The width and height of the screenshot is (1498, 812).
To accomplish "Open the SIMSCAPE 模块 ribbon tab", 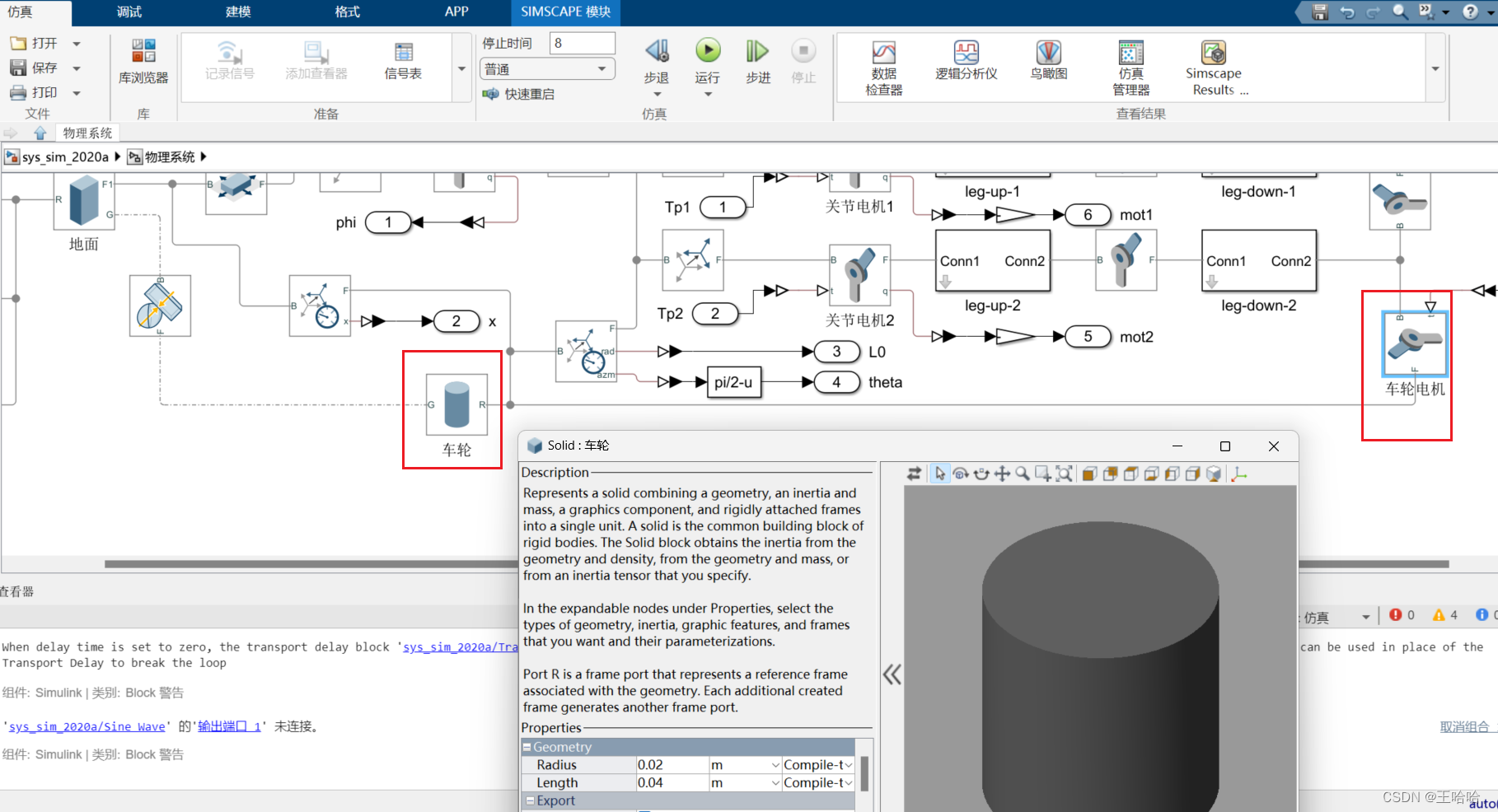I will point(566,12).
